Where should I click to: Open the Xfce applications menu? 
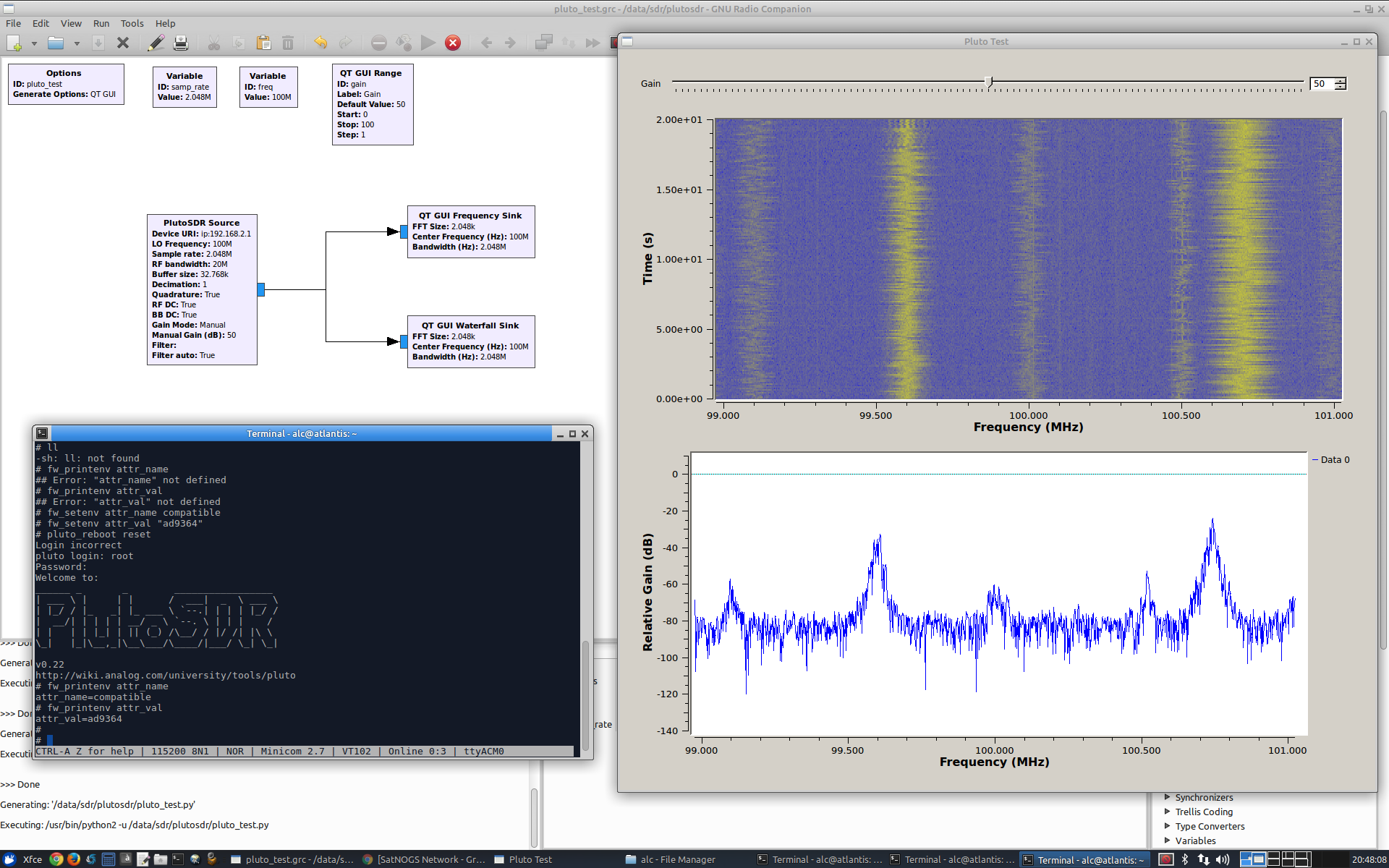tap(23, 859)
